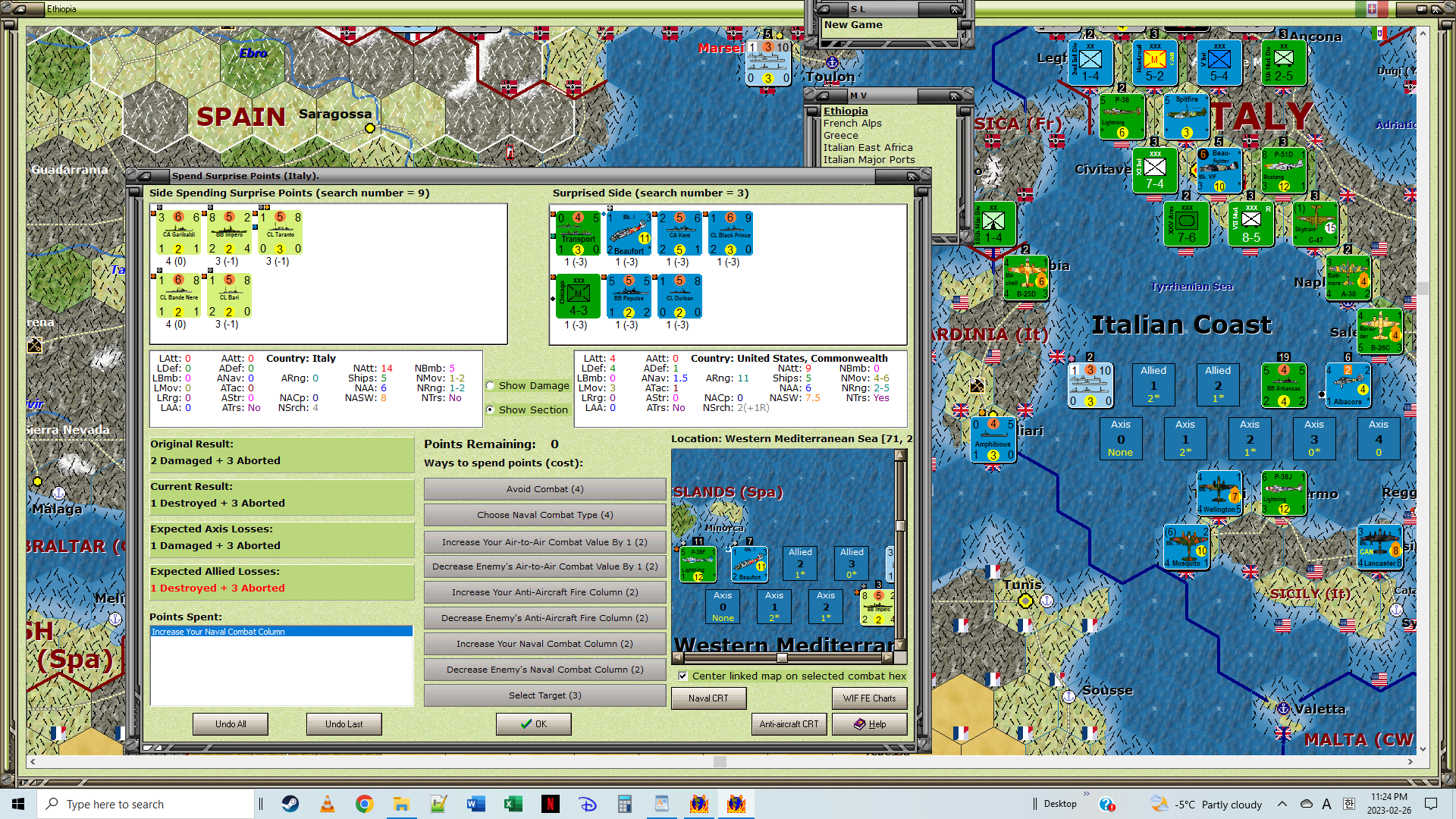The image size is (1456, 819).
Task: Click Choose Naval Combat Type (4)
Action: [x=544, y=515]
